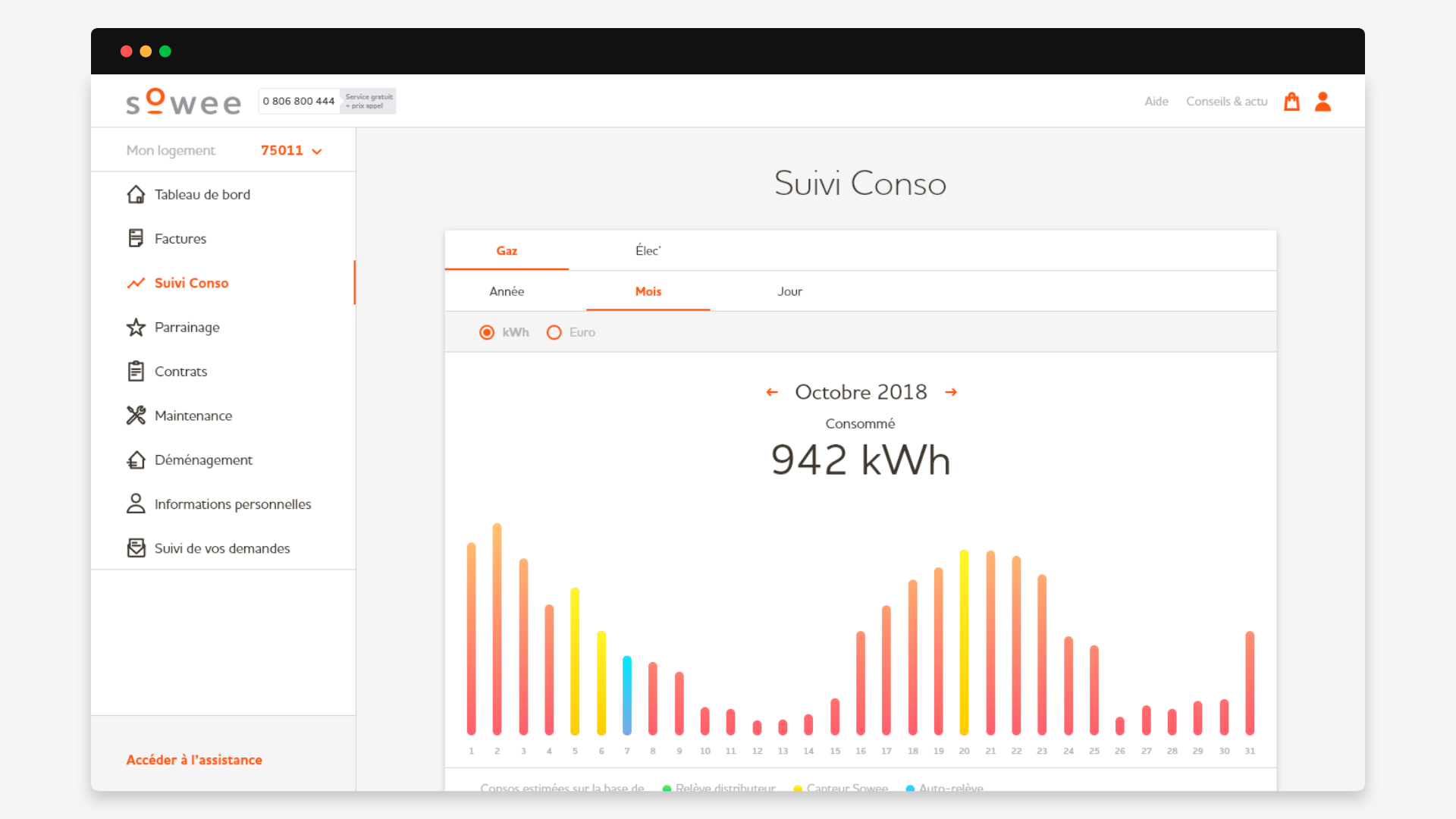Screen dimensions: 1456x819
Task: Click the Déménagement house icon
Action: point(136,460)
